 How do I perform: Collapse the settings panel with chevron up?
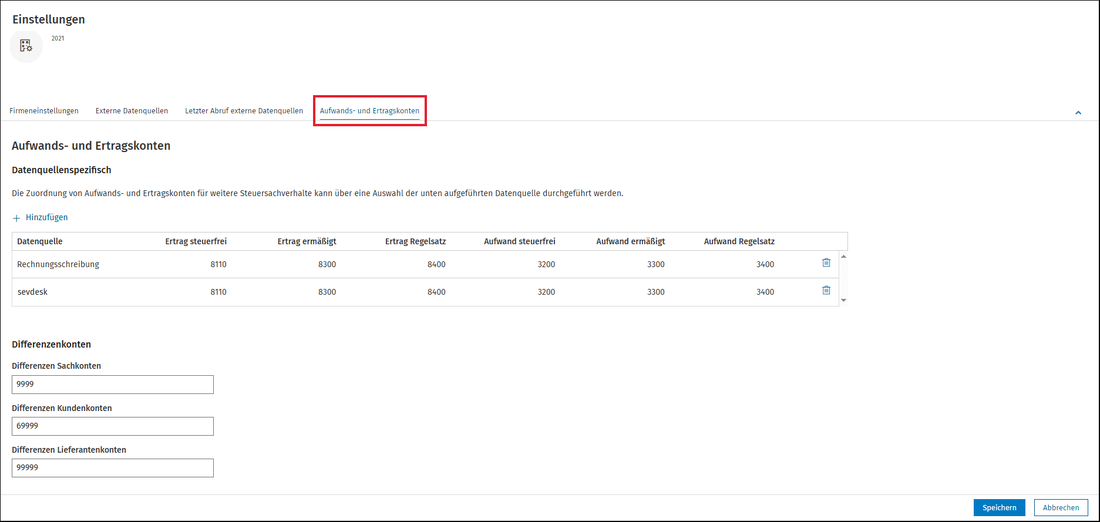click(1078, 112)
